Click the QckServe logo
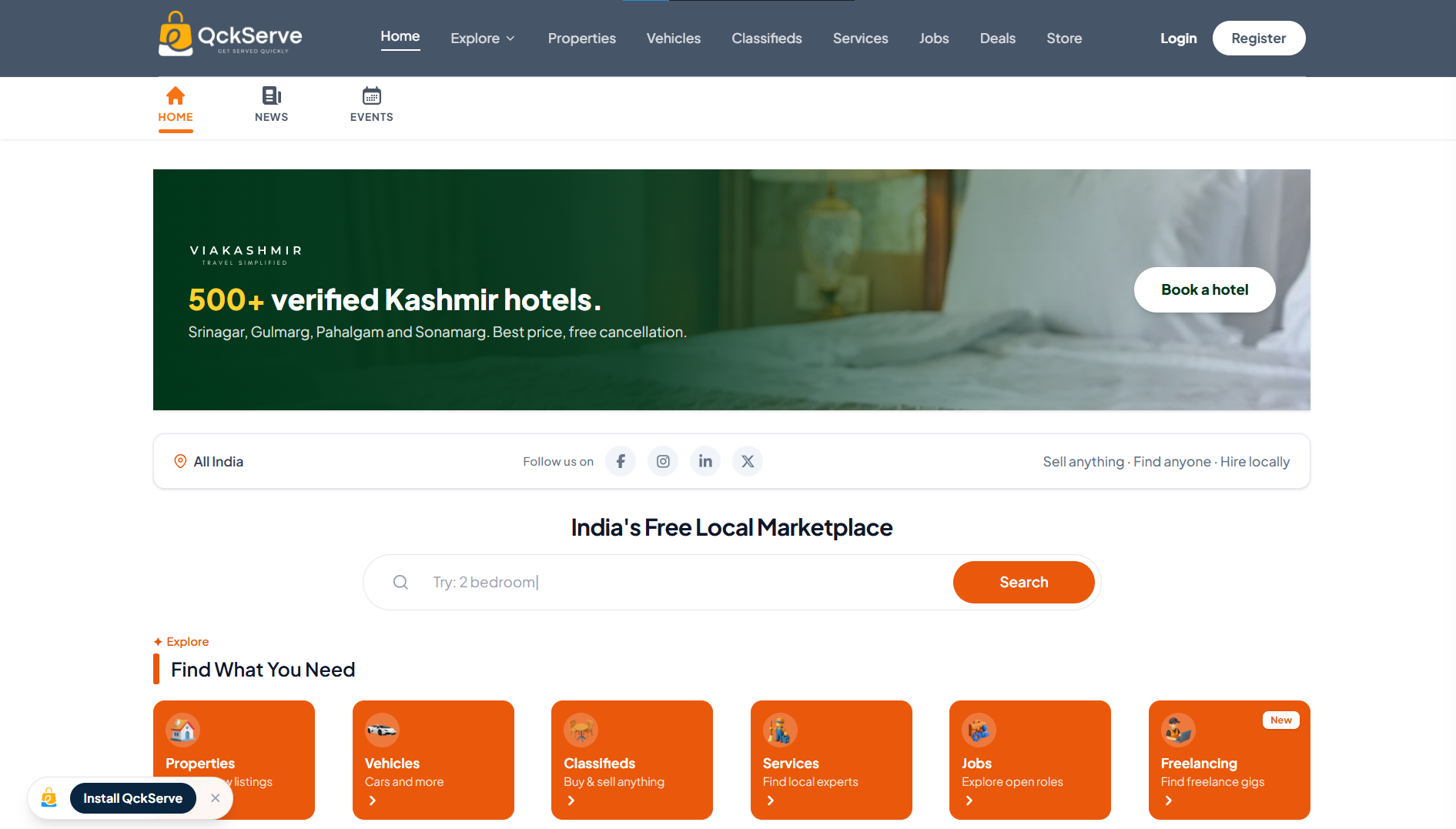1456x829 pixels. point(230,34)
